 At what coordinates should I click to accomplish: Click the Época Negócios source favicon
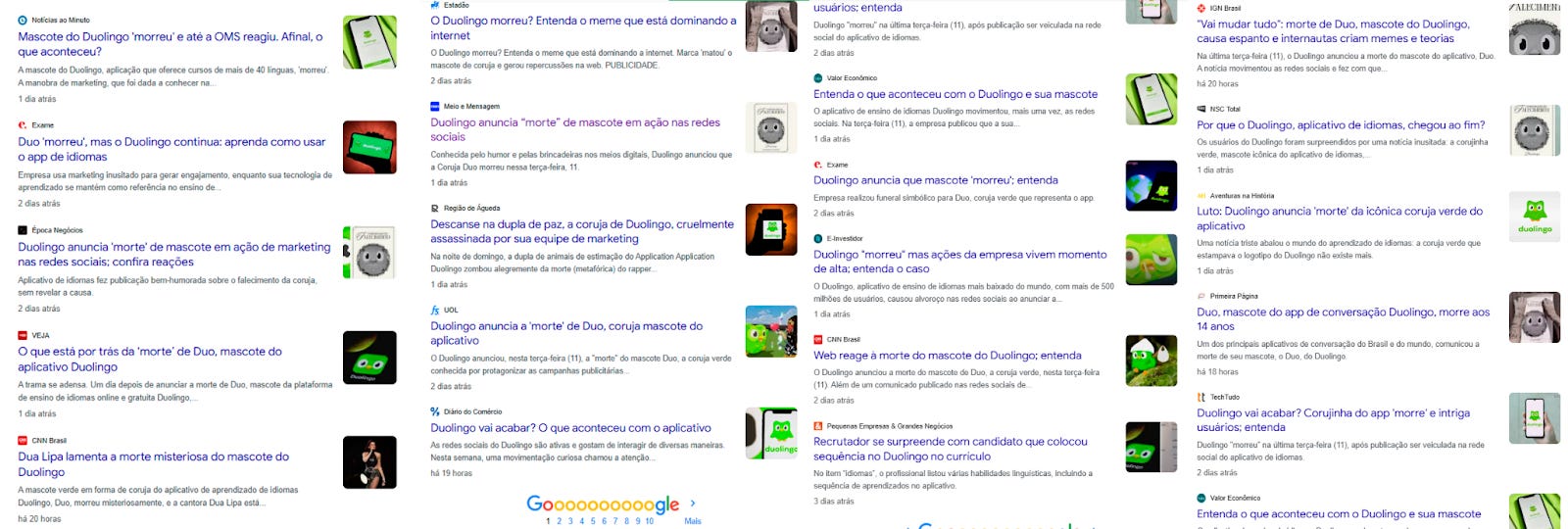[23, 230]
